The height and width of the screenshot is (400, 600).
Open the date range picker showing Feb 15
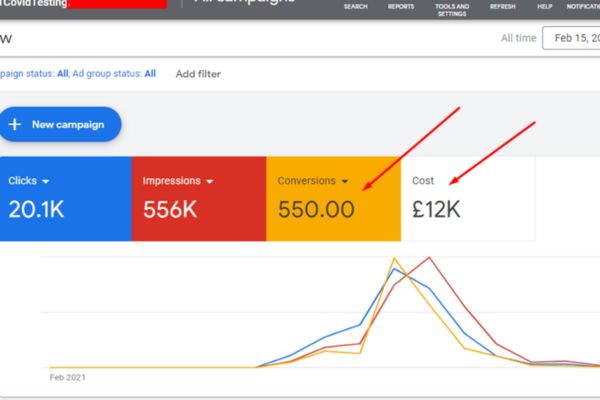click(x=571, y=39)
